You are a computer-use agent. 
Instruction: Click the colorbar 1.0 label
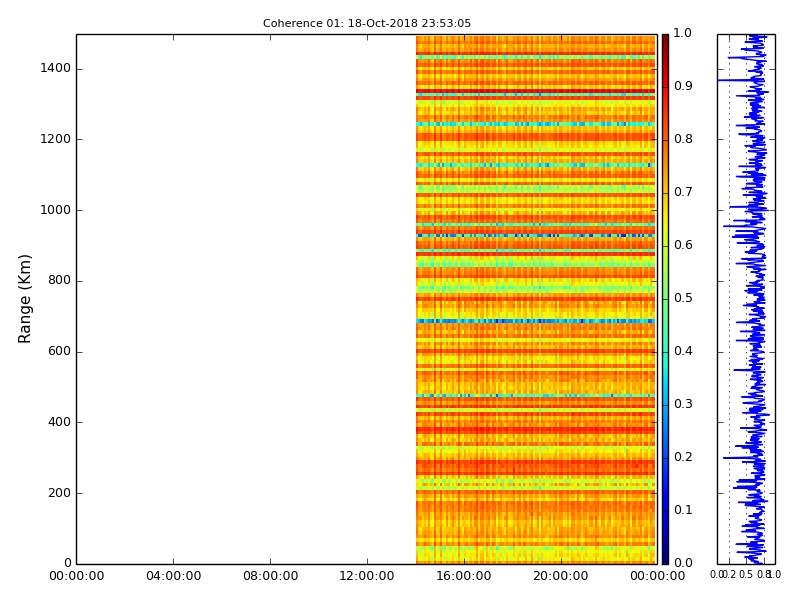[x=683, y=33]
